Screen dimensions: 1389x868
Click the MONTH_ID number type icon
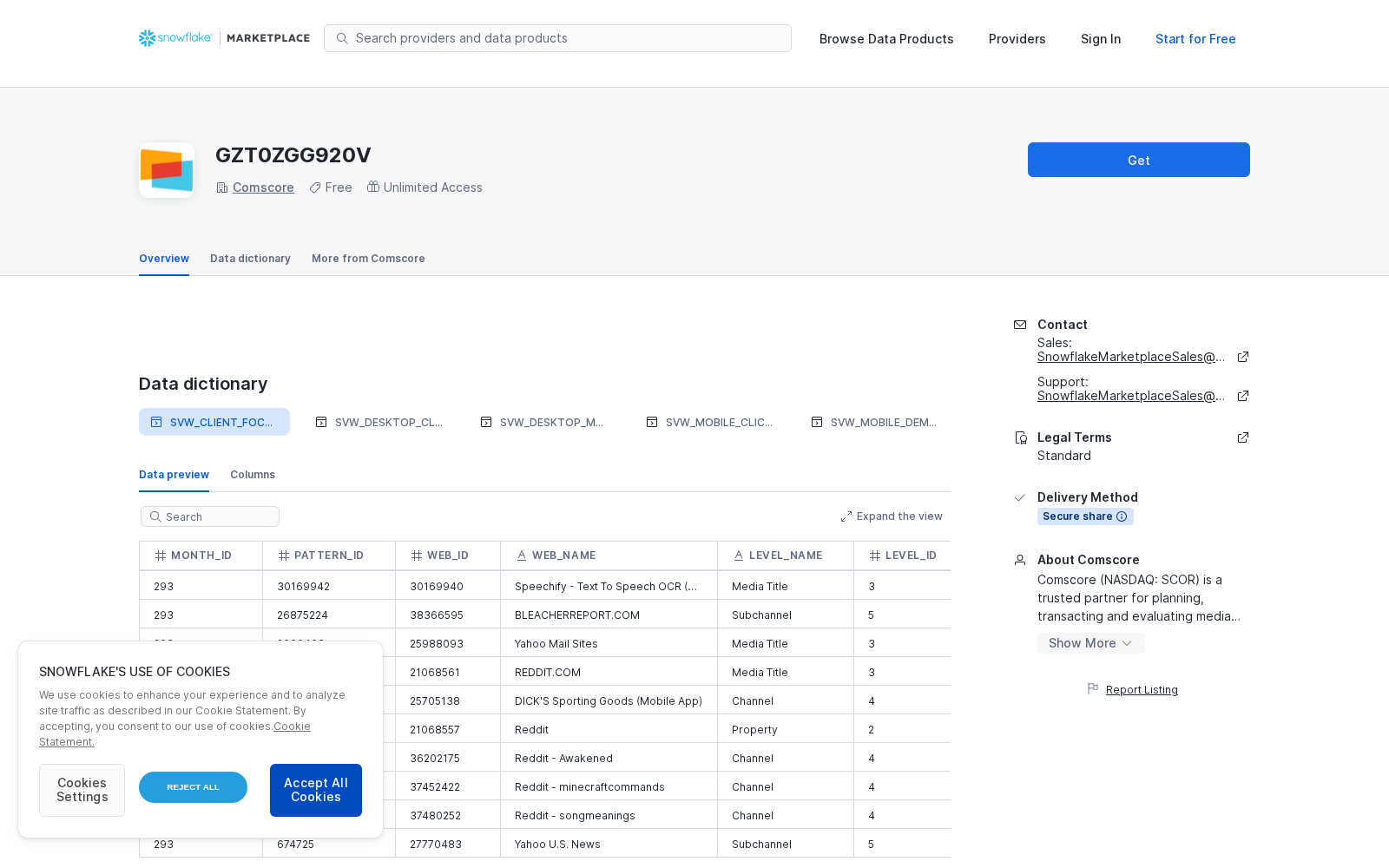[x=161, y=556]
